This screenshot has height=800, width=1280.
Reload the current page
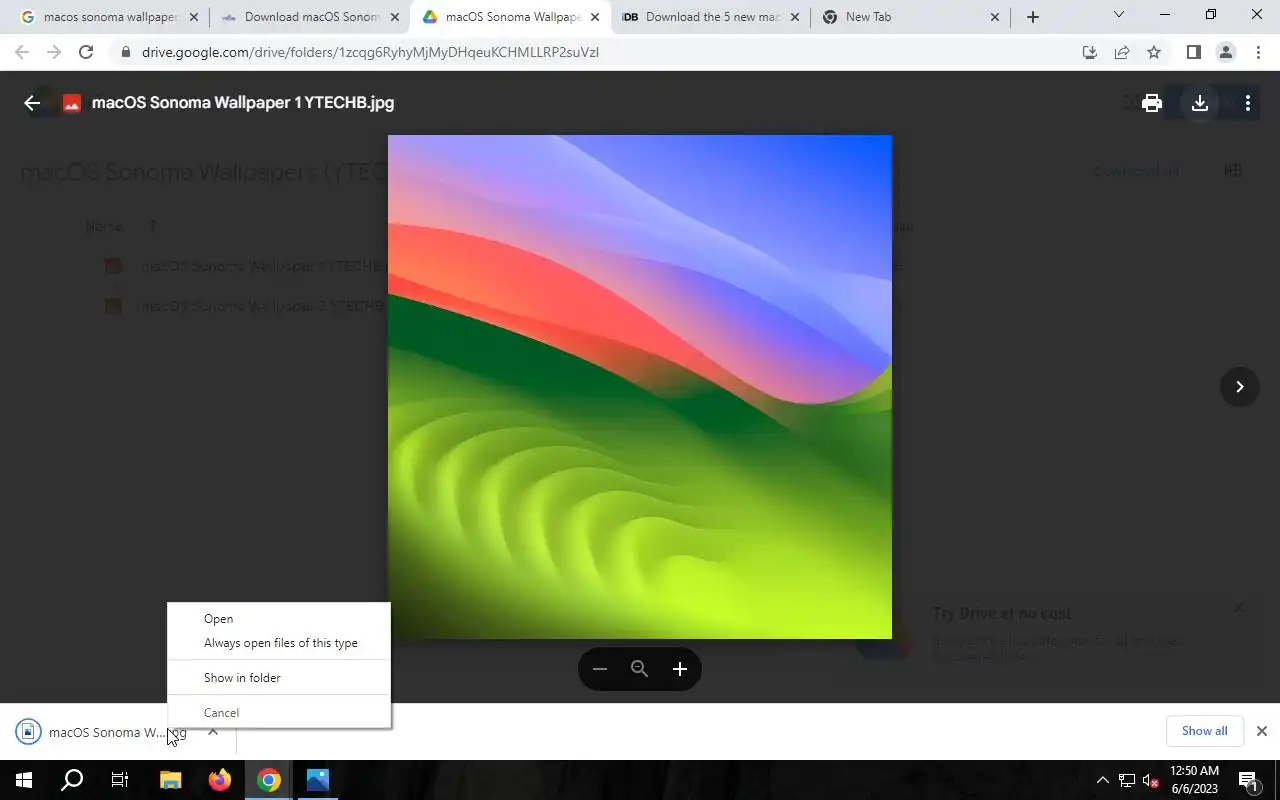point(86,52)
